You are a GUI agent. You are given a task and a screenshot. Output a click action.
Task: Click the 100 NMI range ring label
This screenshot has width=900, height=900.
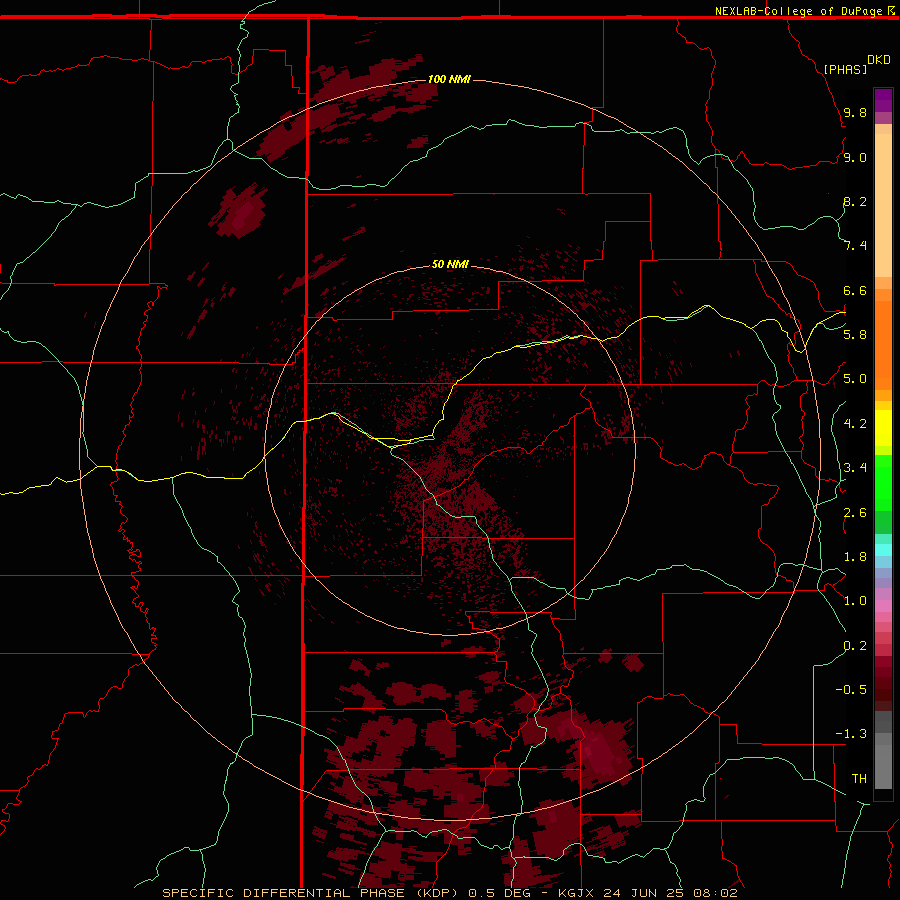click(449, 79)
